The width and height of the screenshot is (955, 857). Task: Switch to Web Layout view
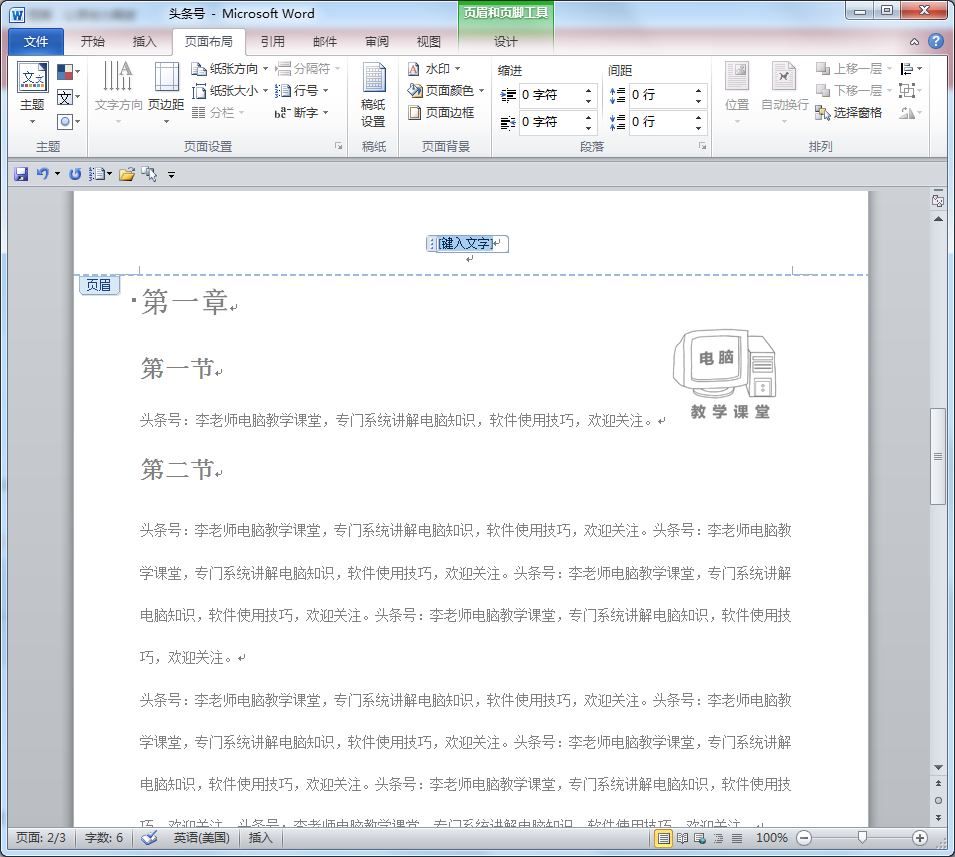coord(700,838)
